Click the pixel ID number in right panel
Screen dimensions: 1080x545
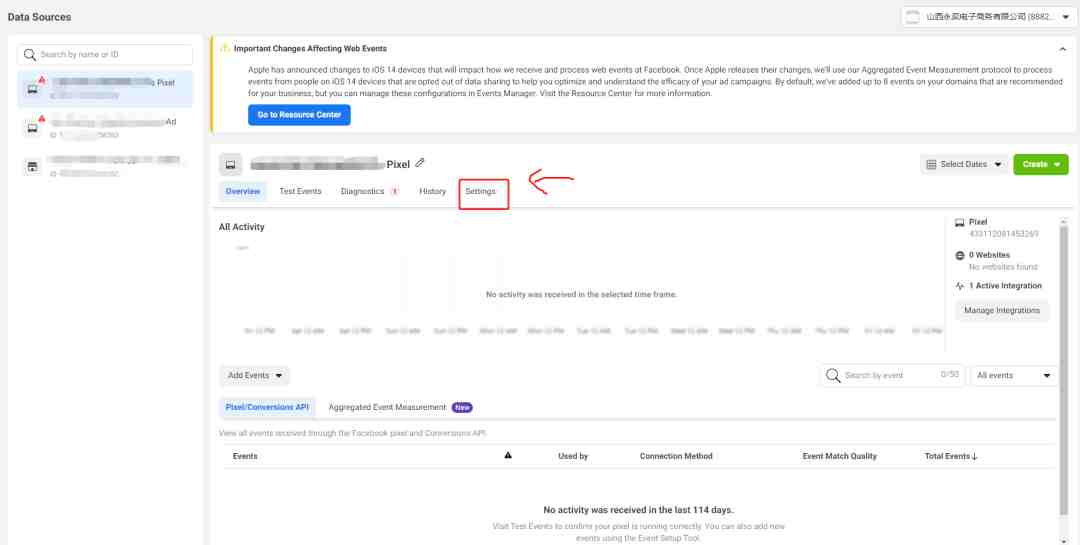point(1004,234)
